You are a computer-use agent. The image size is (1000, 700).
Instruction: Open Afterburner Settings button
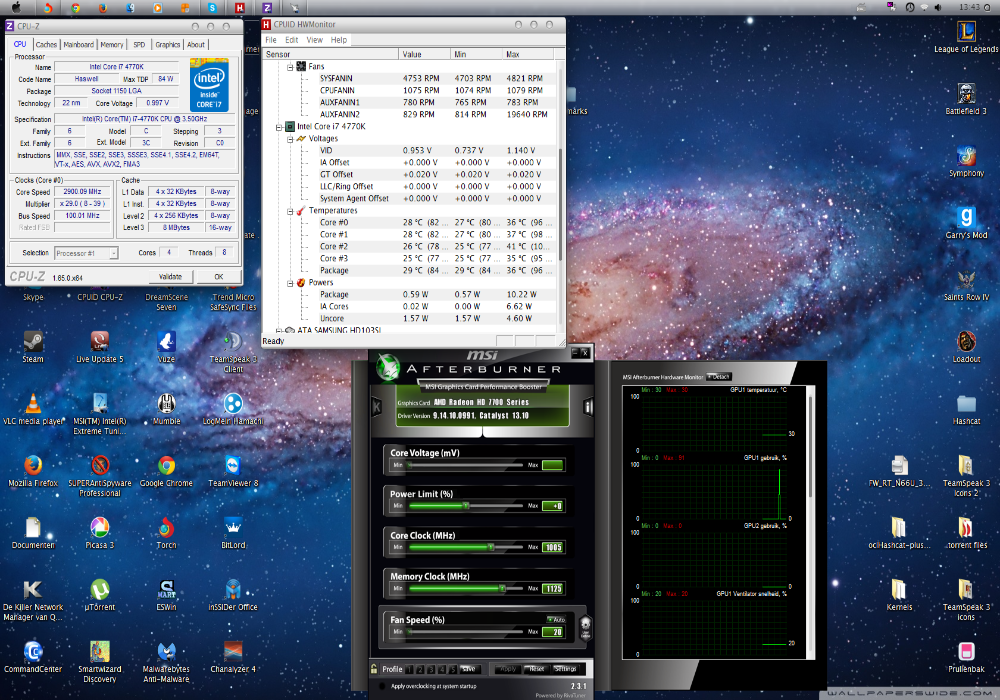(x=565, y=669)
